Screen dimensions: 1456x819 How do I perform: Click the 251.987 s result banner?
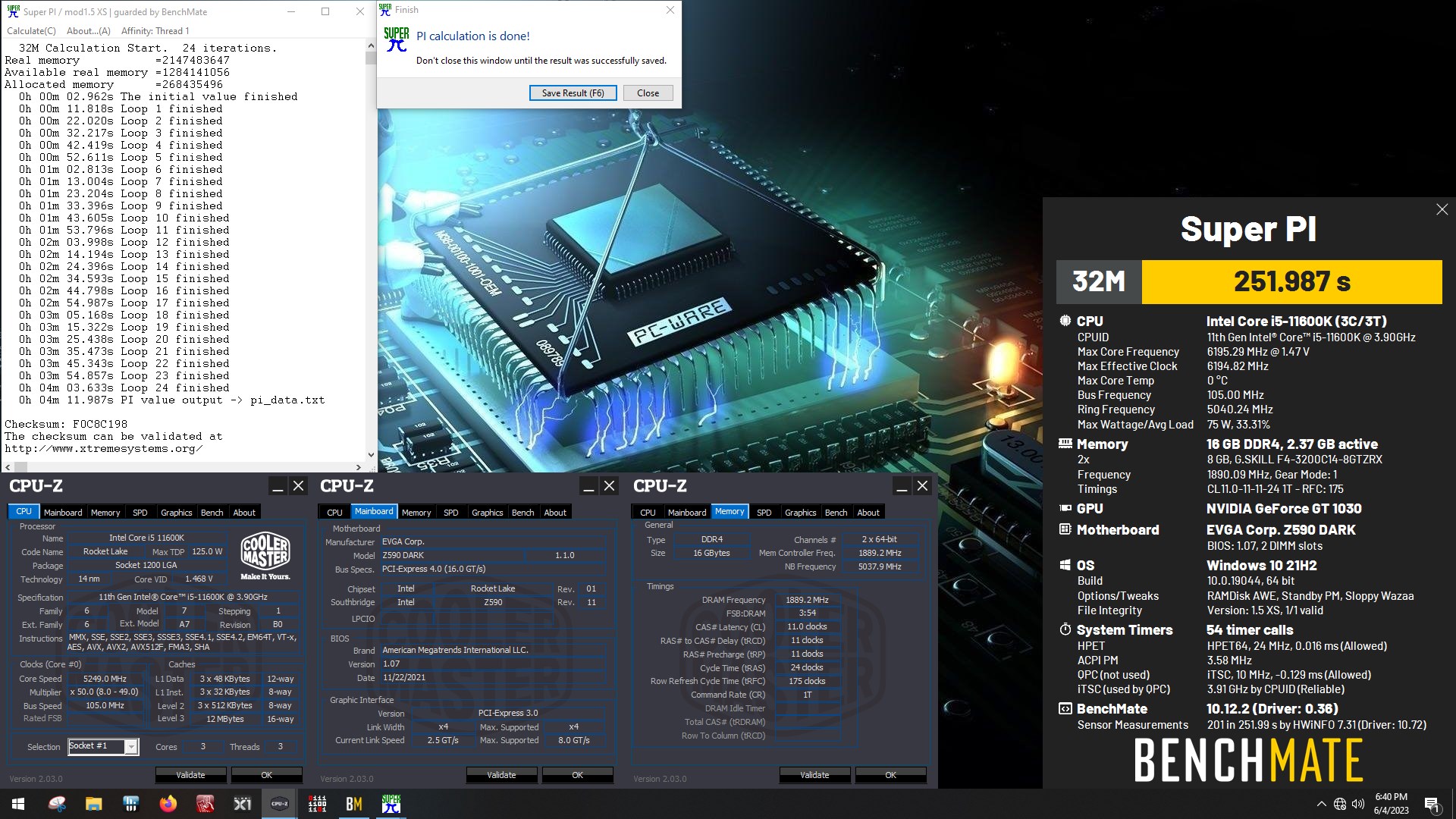[x=1291, y=282]
